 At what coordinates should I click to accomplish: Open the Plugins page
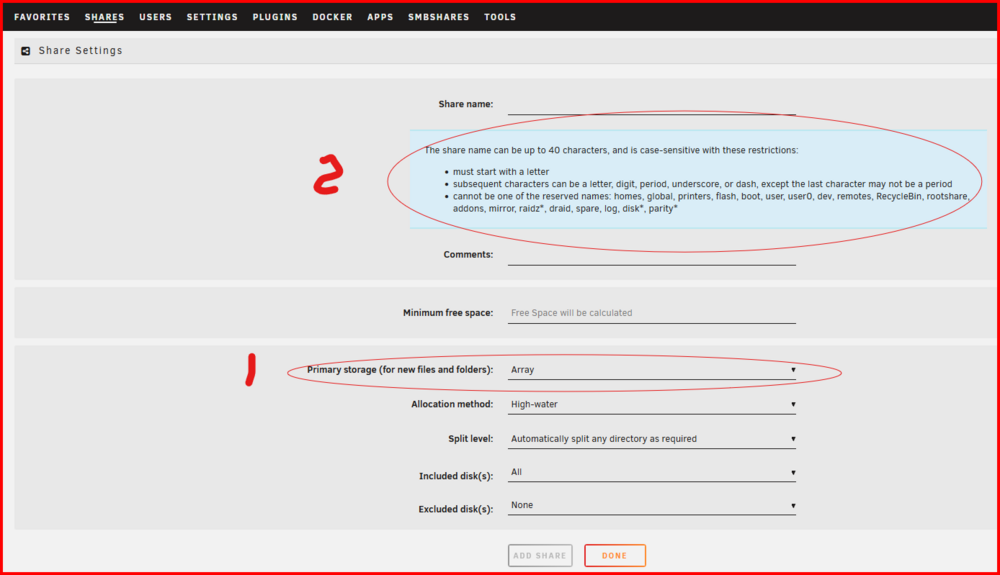(x=275, y=17)
